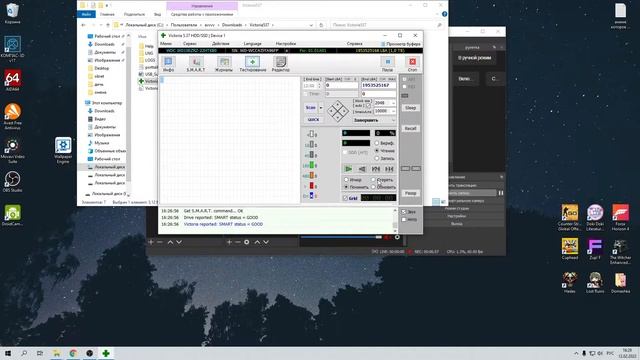Open File Explorer from the taskbar
The width and height of the screenshot is (640, 360).
(x=56, y=353)
